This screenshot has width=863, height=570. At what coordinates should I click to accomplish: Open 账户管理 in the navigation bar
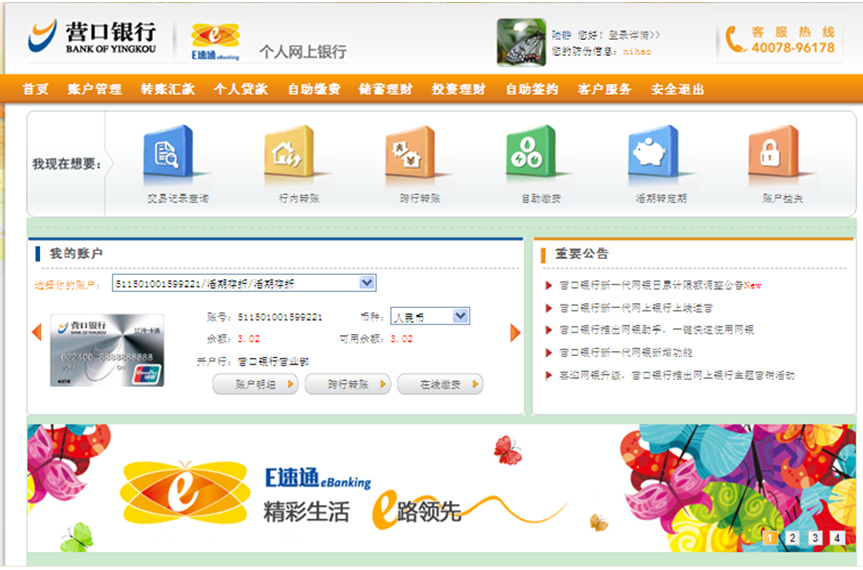[95, 89]
